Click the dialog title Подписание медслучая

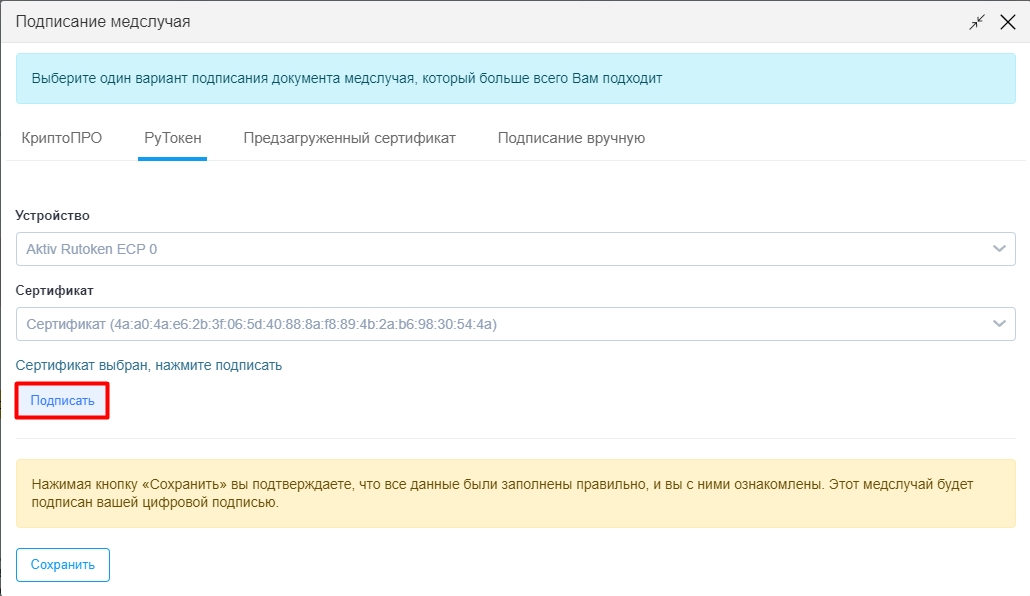(x=102, y=22)
